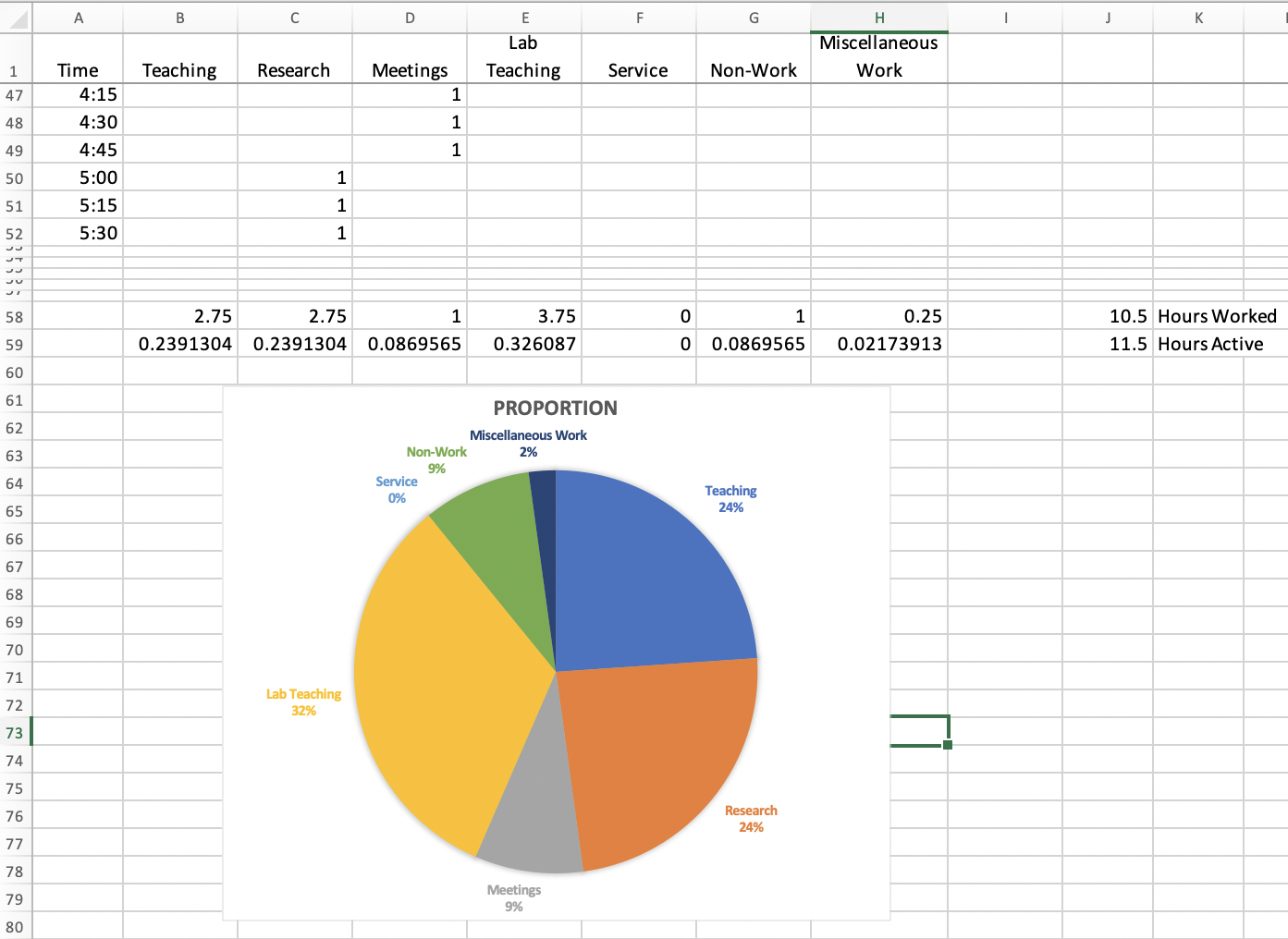
Task: Select the Hours Active label cell
Action: [1210, 344]
